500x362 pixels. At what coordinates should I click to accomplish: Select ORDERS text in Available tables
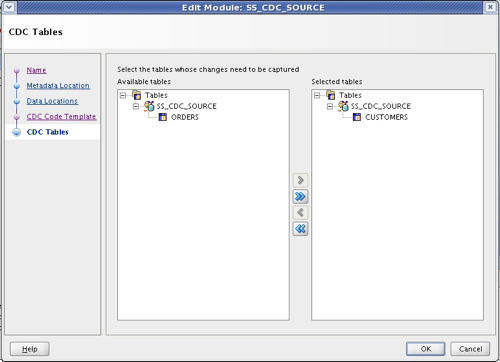(x=185, y=117)
